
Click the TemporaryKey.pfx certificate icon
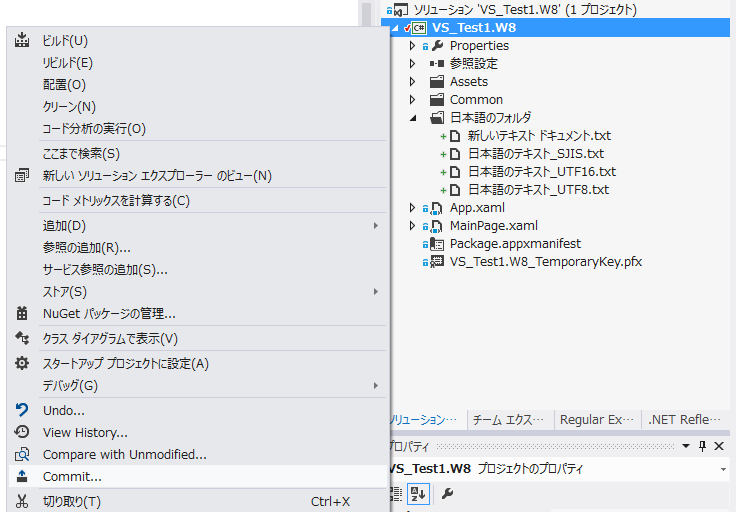tap(437, 261)
